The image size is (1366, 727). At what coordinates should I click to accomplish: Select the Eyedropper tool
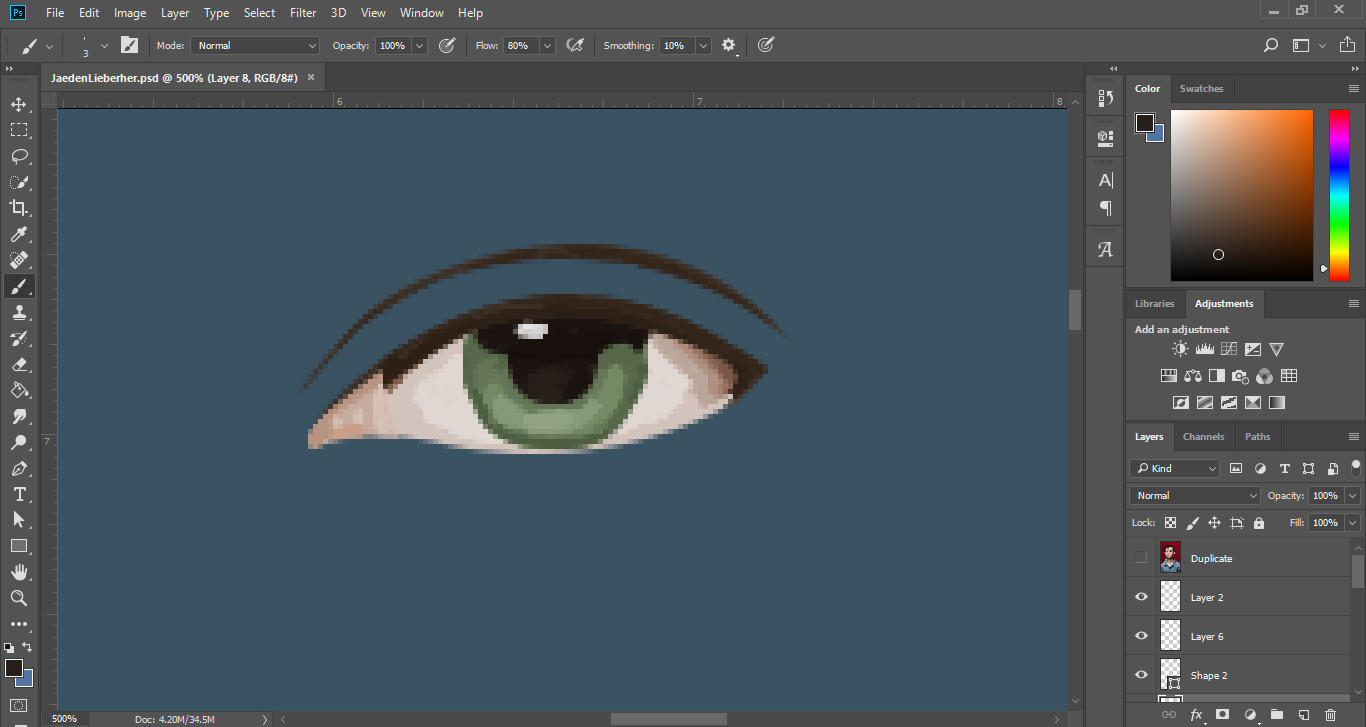19,234
